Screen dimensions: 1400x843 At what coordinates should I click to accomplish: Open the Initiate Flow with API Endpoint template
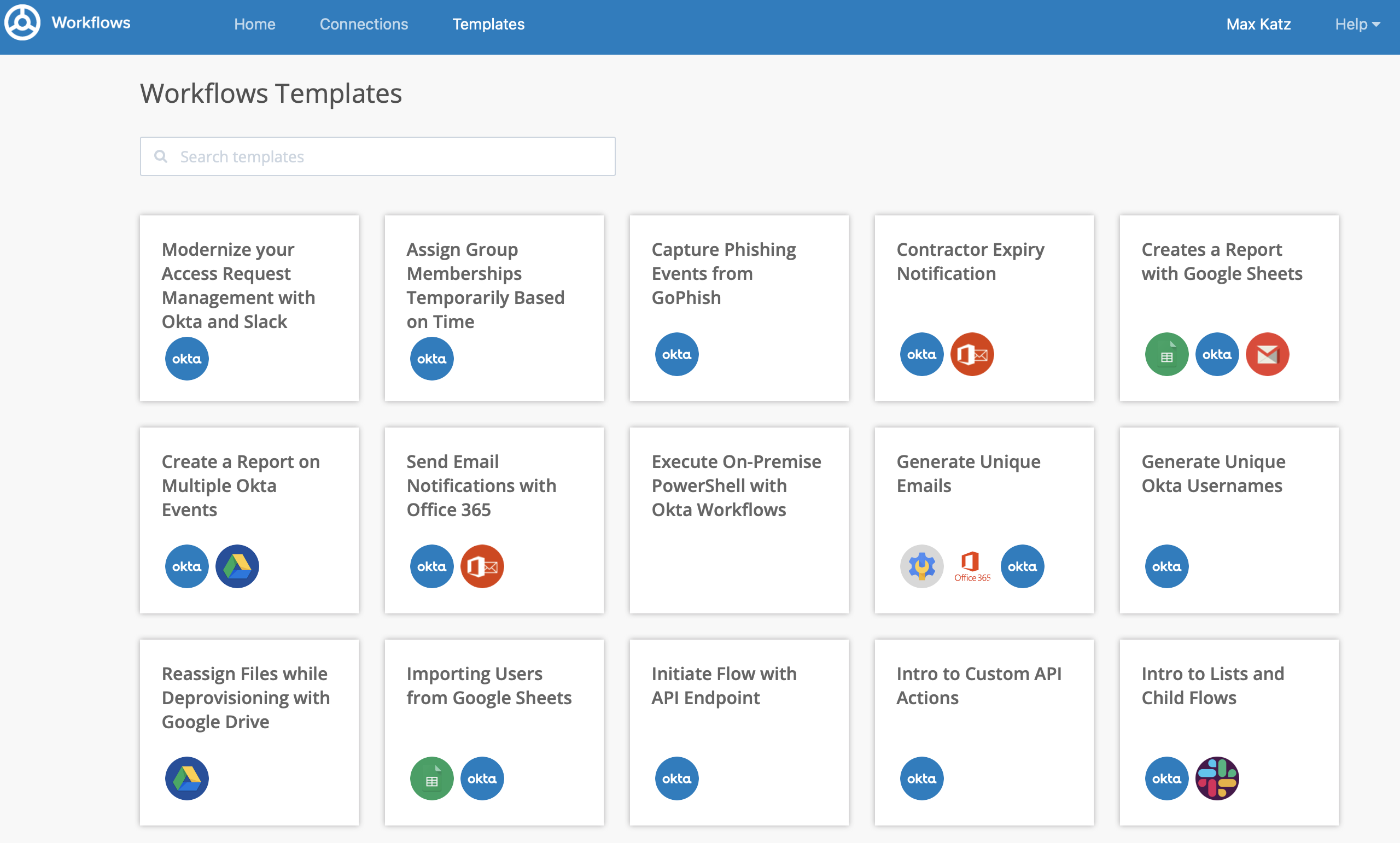pos(724,686)
